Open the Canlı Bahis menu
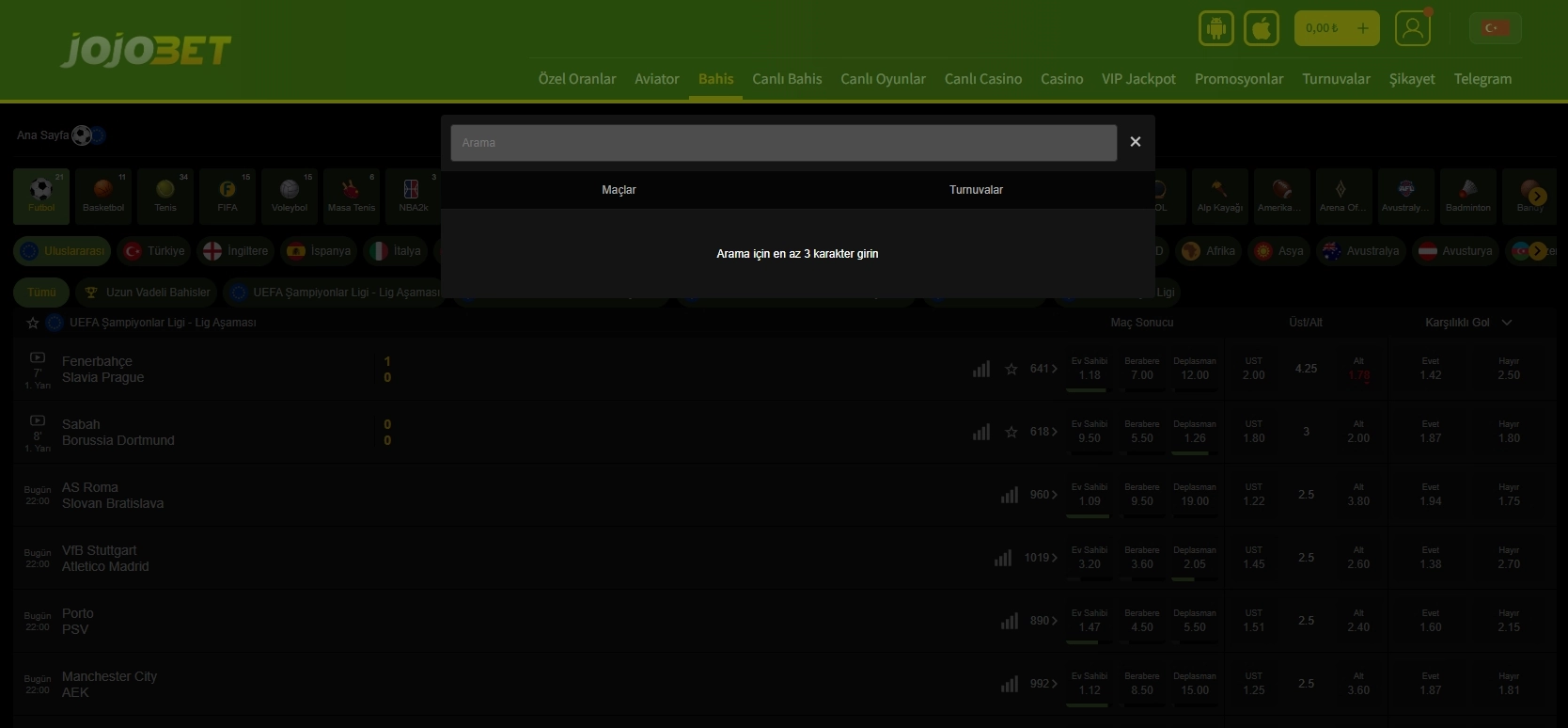This screenshot has height=728, width=1568. point(787,79)
